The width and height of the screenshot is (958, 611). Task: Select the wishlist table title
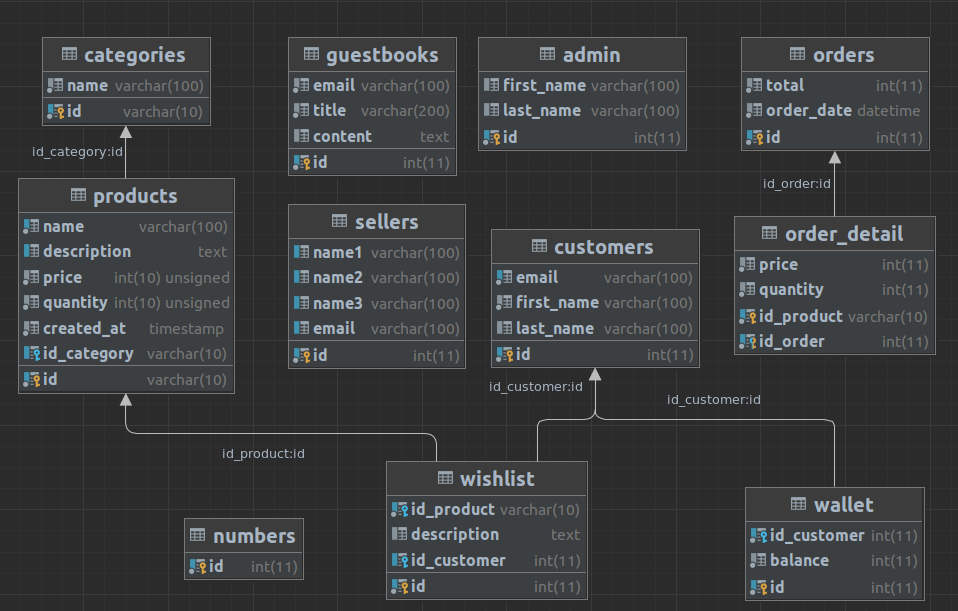click(497, 478)
